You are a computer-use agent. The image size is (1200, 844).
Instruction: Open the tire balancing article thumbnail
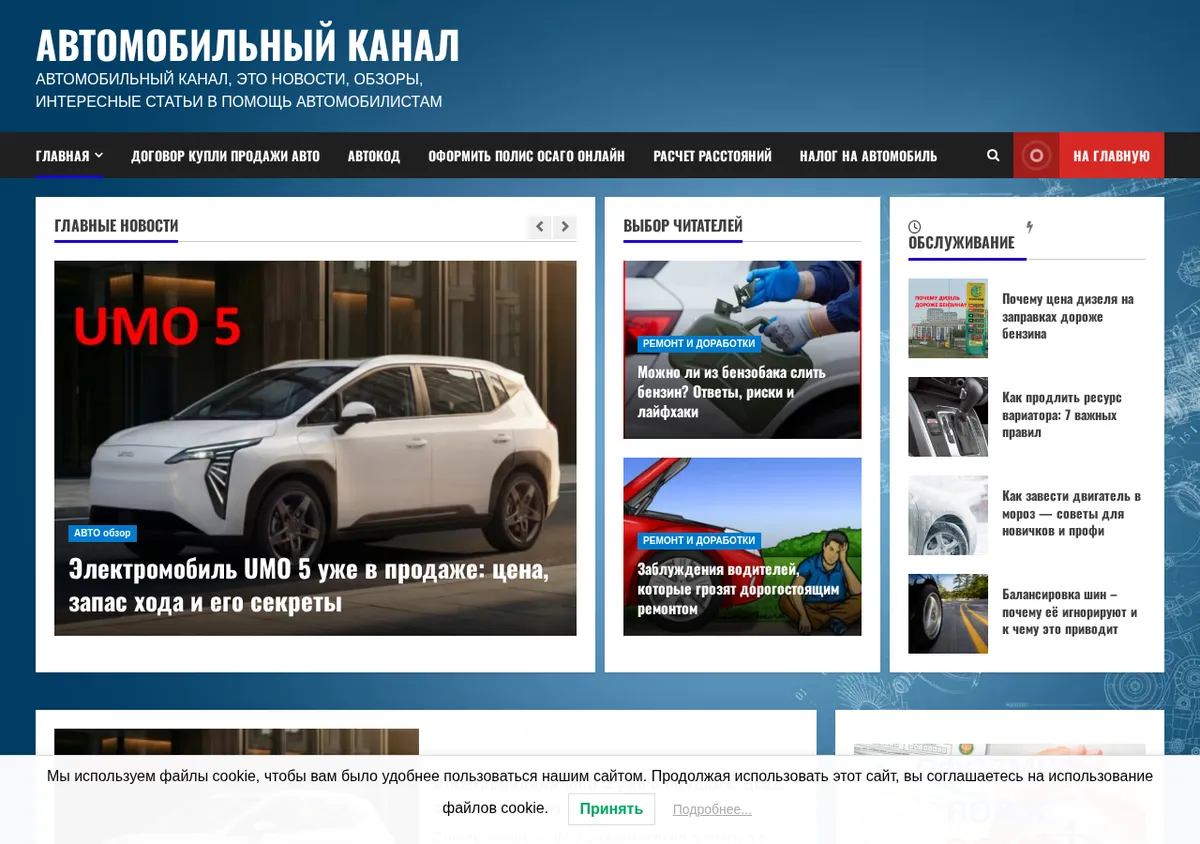948,614
